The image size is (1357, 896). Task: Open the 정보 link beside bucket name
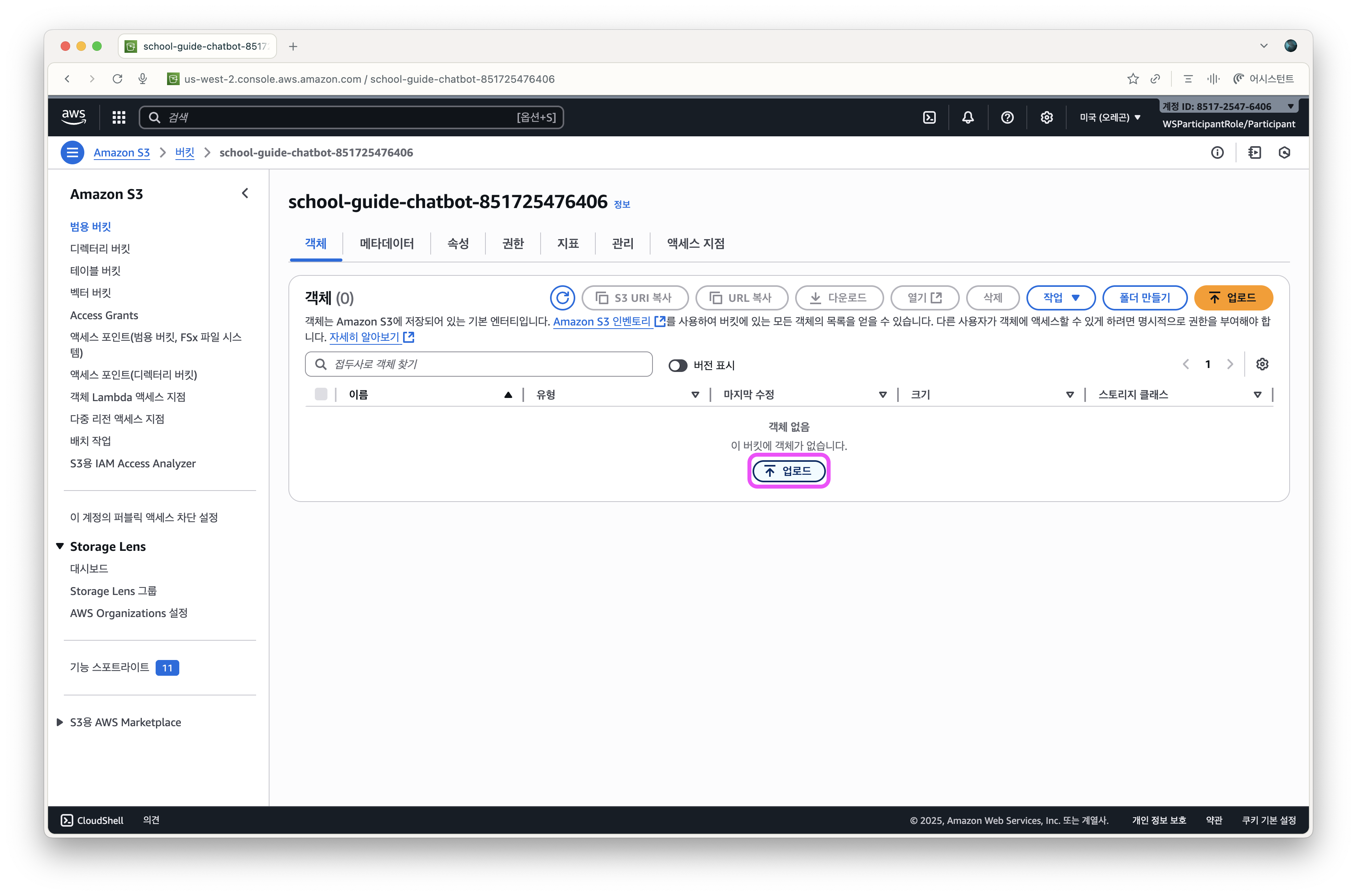pos(622,204)
